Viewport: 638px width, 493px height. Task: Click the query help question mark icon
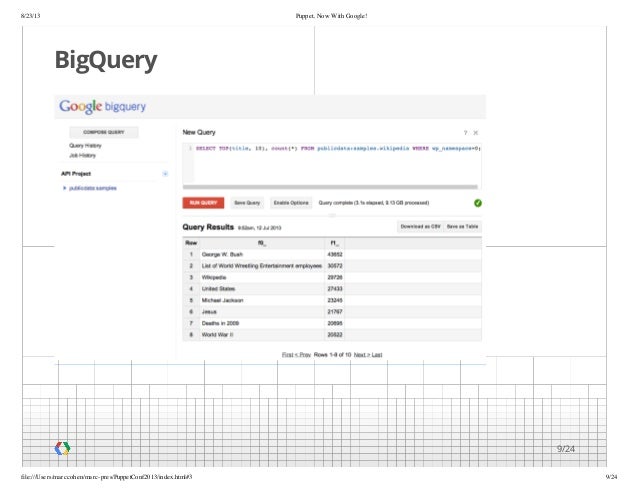[465, 133]
